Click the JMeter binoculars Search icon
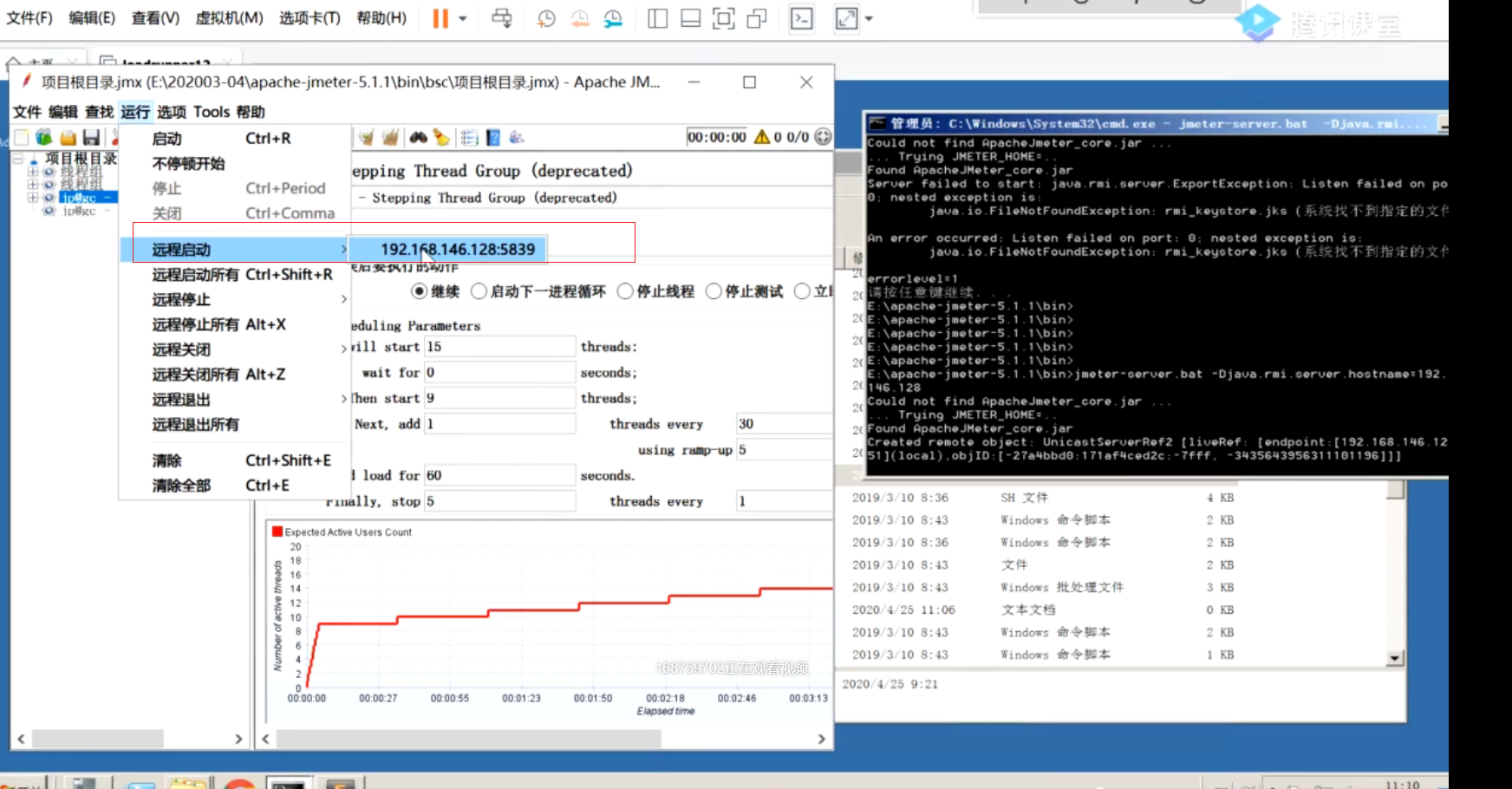 [419, 137]
